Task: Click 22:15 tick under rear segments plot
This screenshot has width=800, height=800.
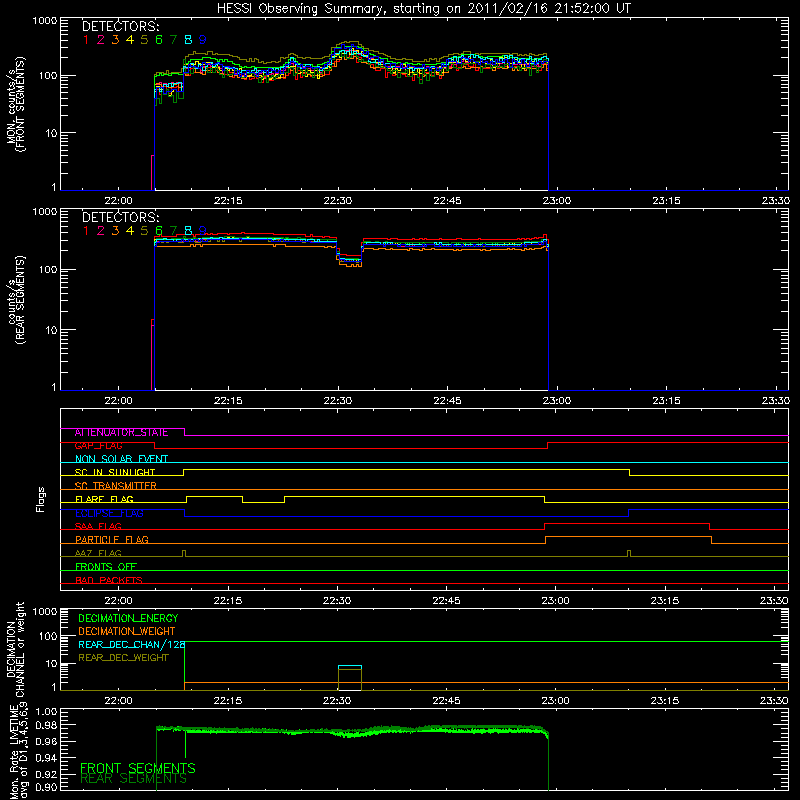Action: 228,401
